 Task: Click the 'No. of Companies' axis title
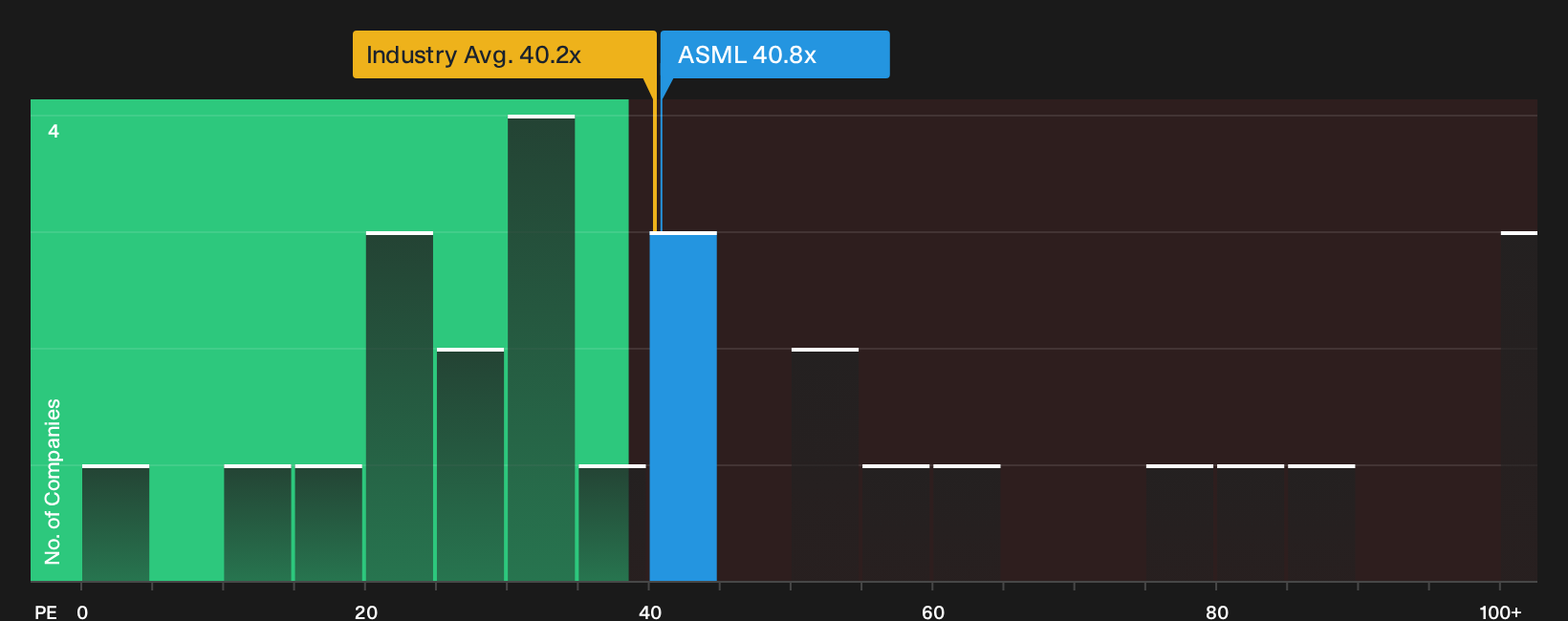tap(53, 482)
